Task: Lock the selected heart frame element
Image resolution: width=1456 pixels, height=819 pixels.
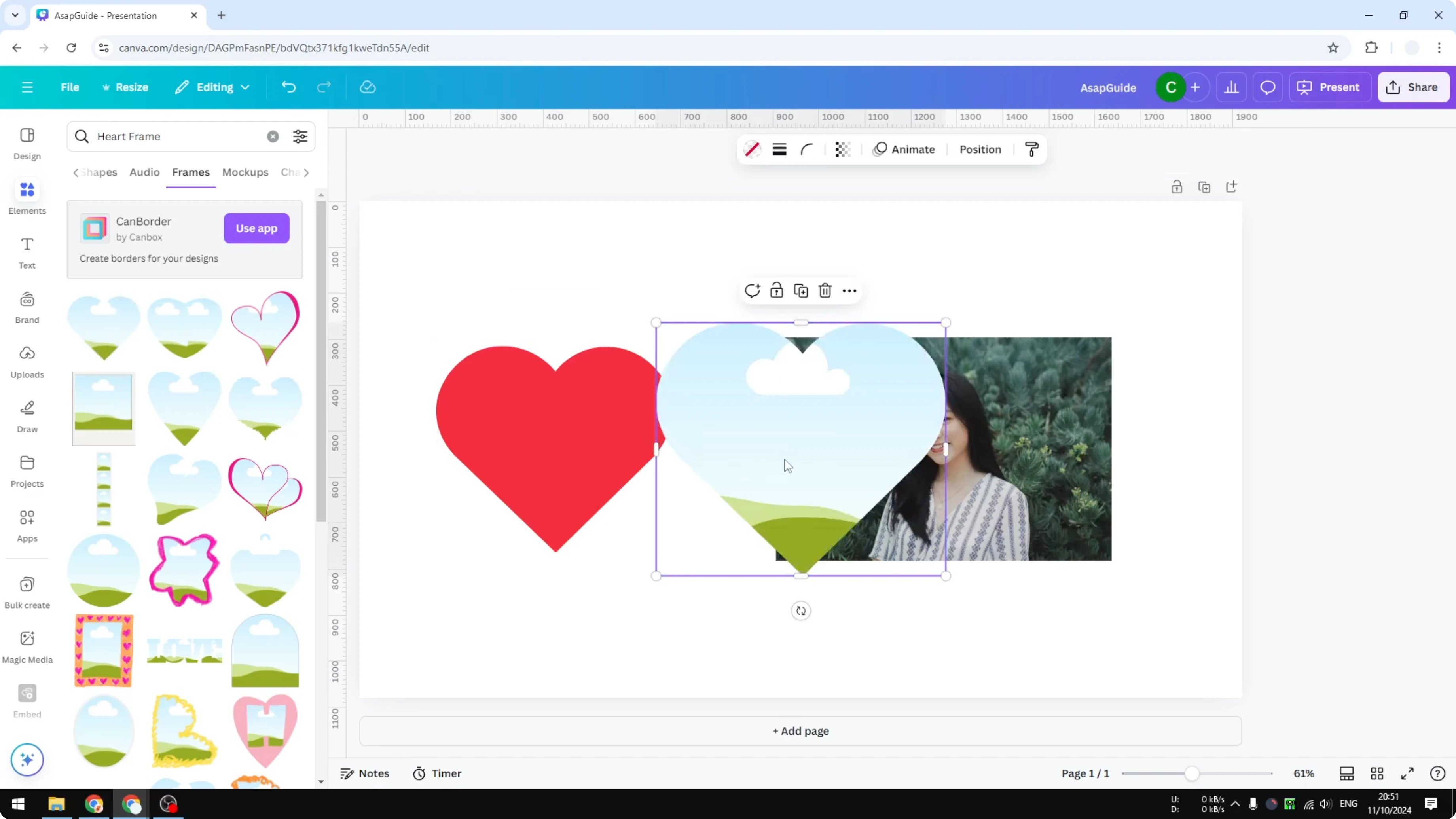Action: coord(777,290)
